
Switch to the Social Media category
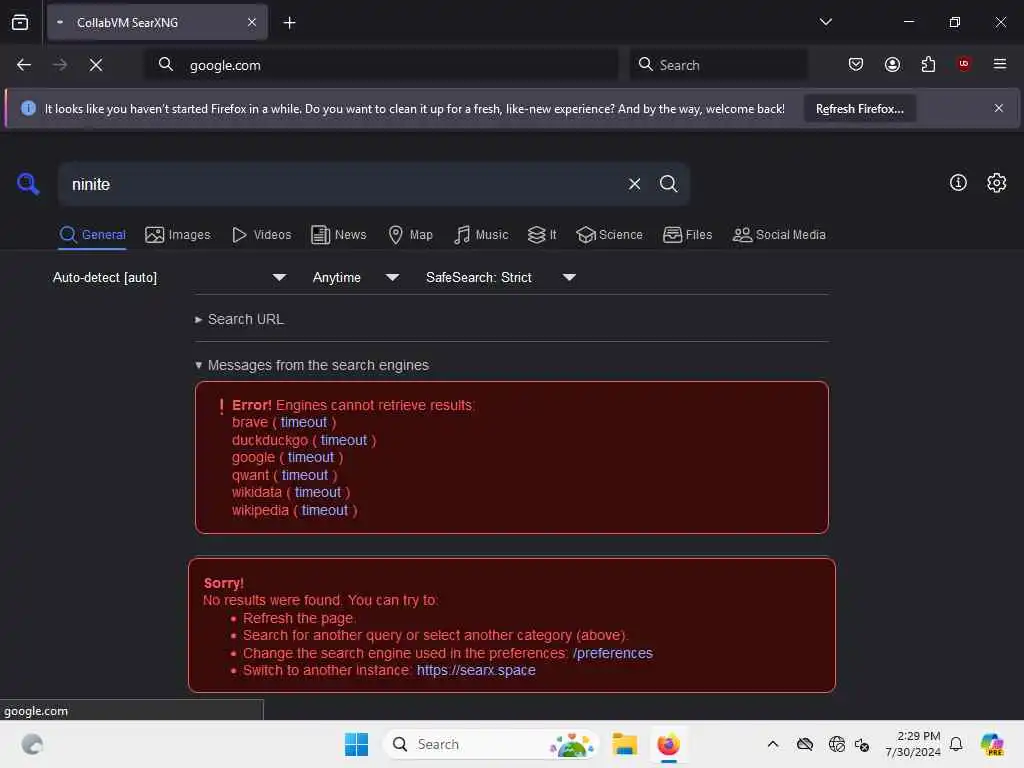tap(779, 234)
